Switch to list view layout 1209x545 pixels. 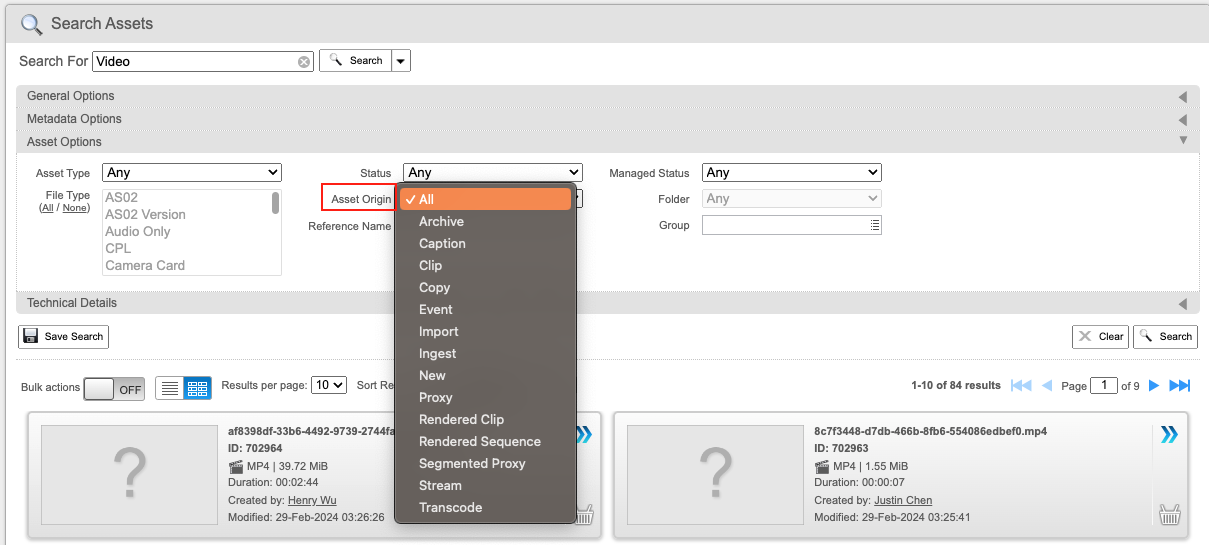170,388
